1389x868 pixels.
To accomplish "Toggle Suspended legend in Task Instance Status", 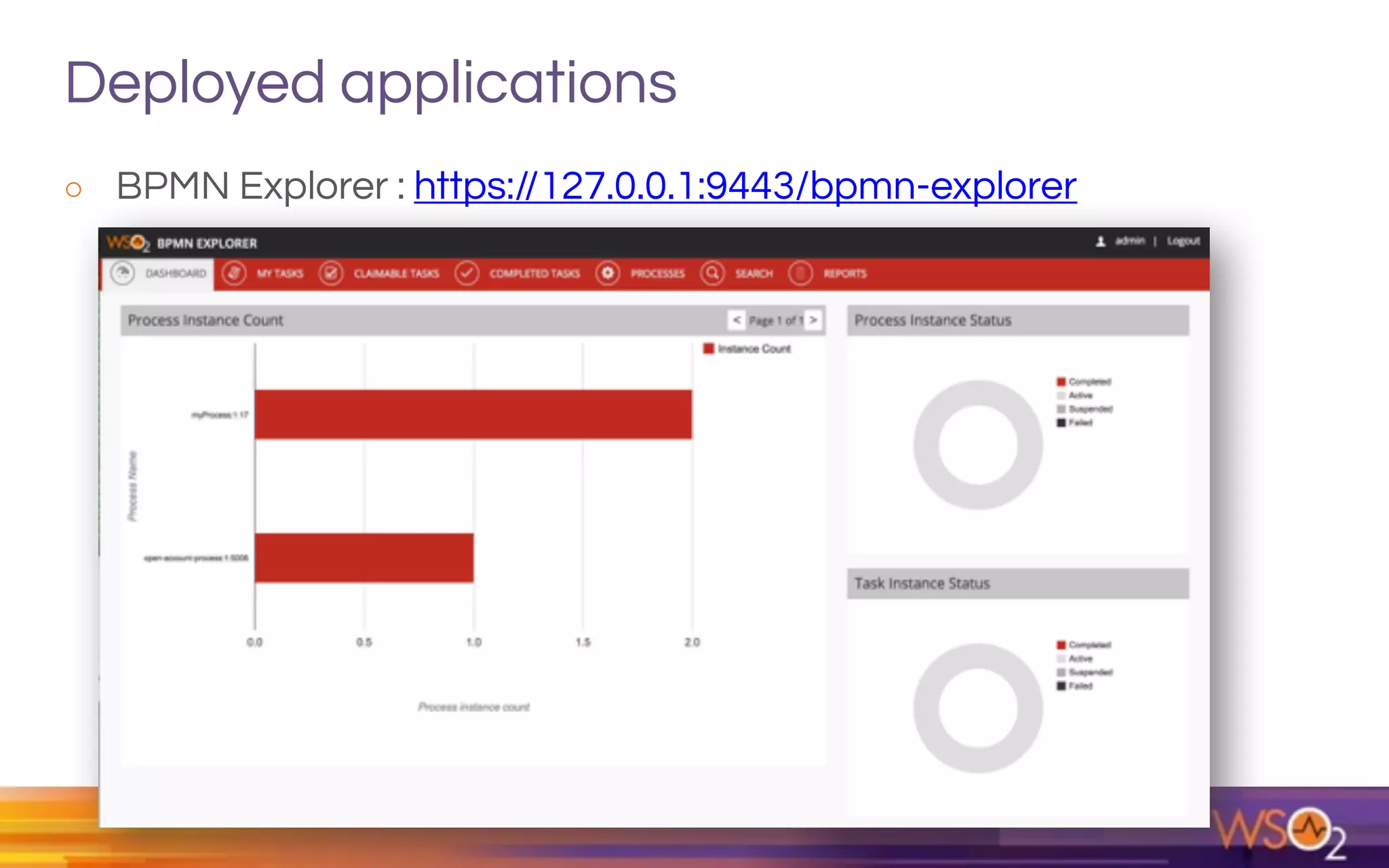I will click(1084, 672).
